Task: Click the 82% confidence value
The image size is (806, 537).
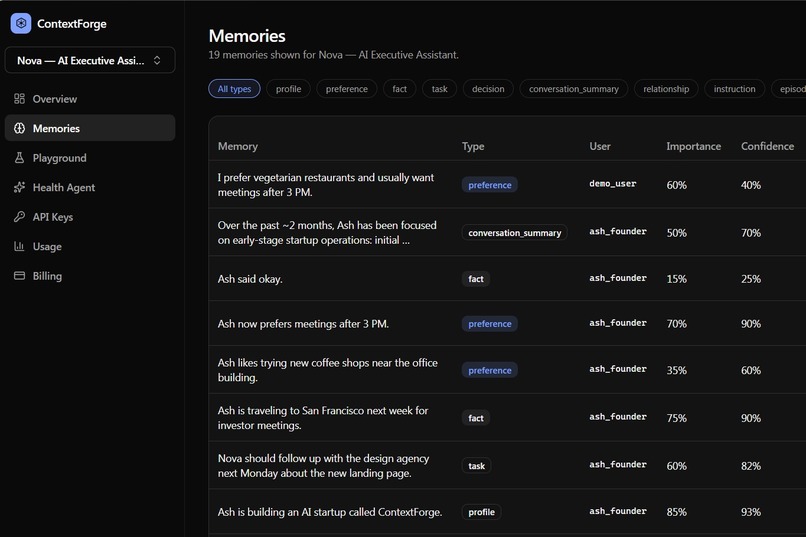Action: [751, 466]
